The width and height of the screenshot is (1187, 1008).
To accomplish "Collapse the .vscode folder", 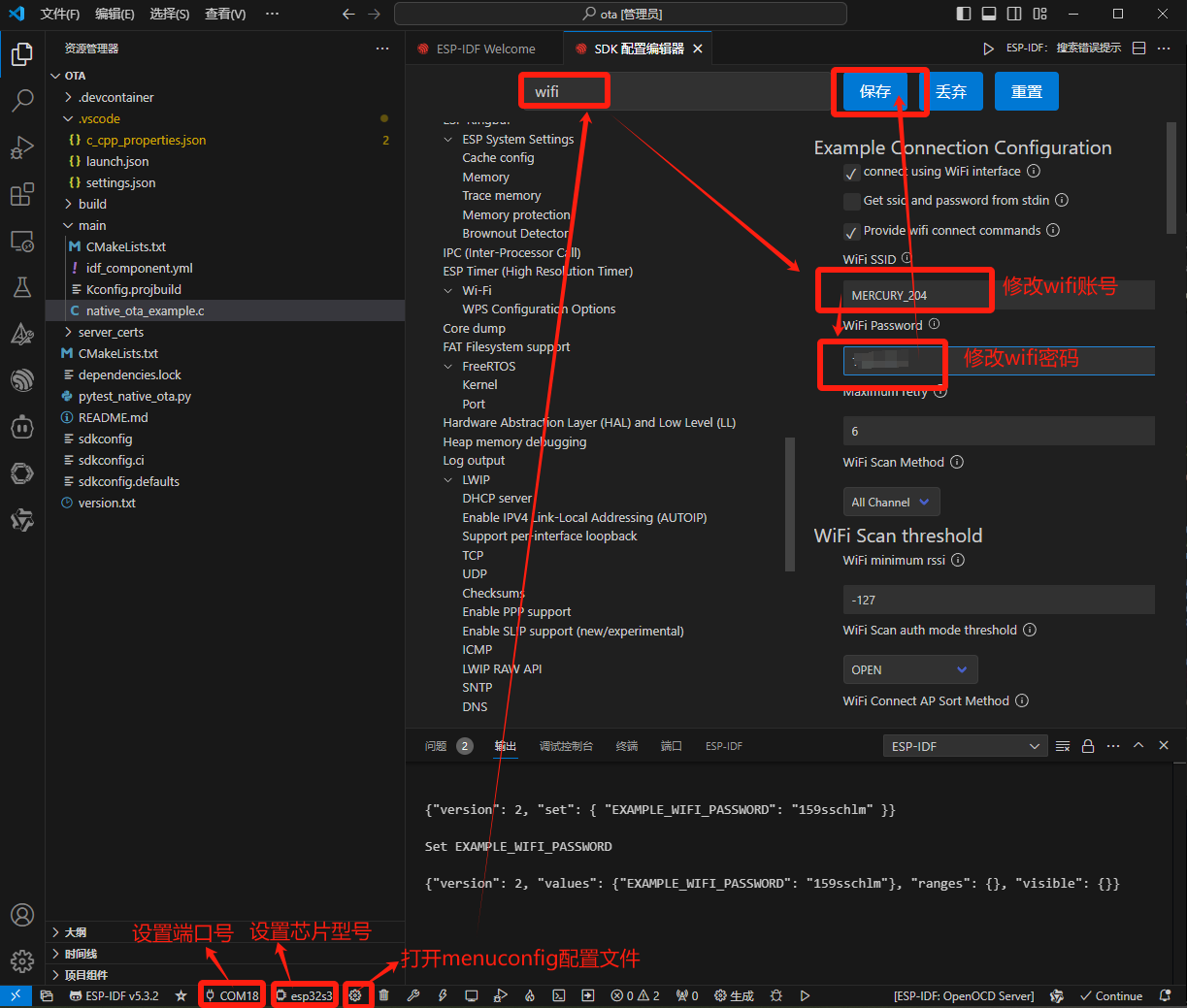I will pyautogui.click(x=99, y=118).
